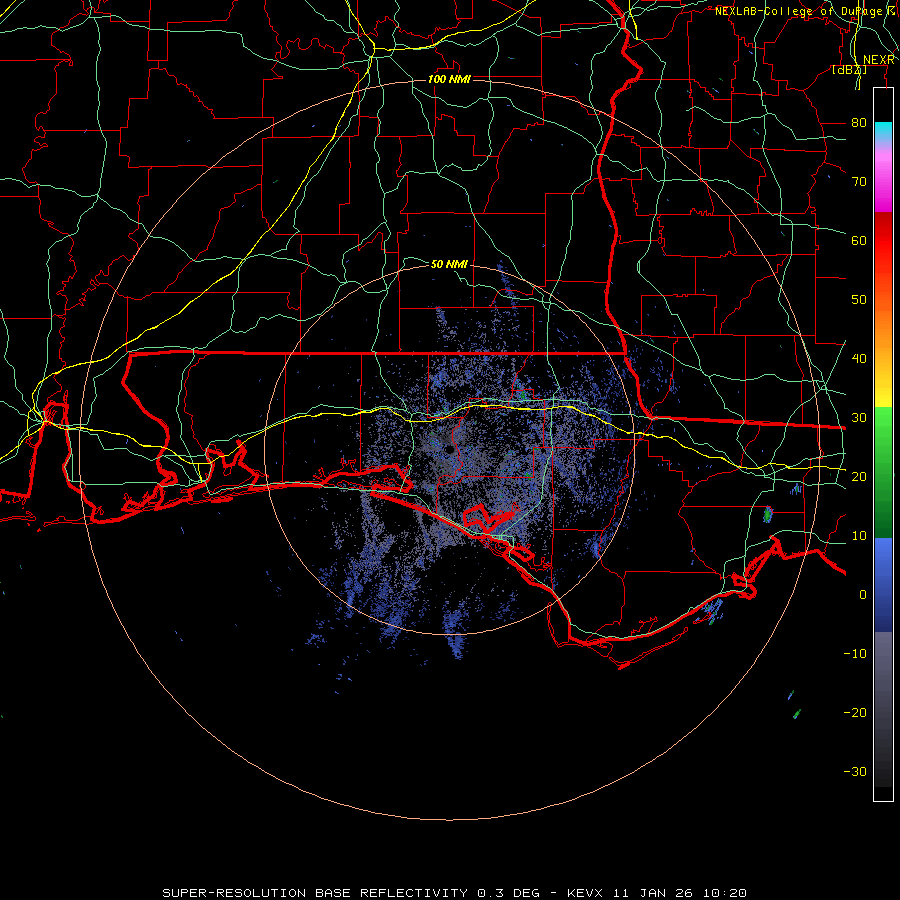Click the -30 value on the dBZ scale

pos(855,771)
